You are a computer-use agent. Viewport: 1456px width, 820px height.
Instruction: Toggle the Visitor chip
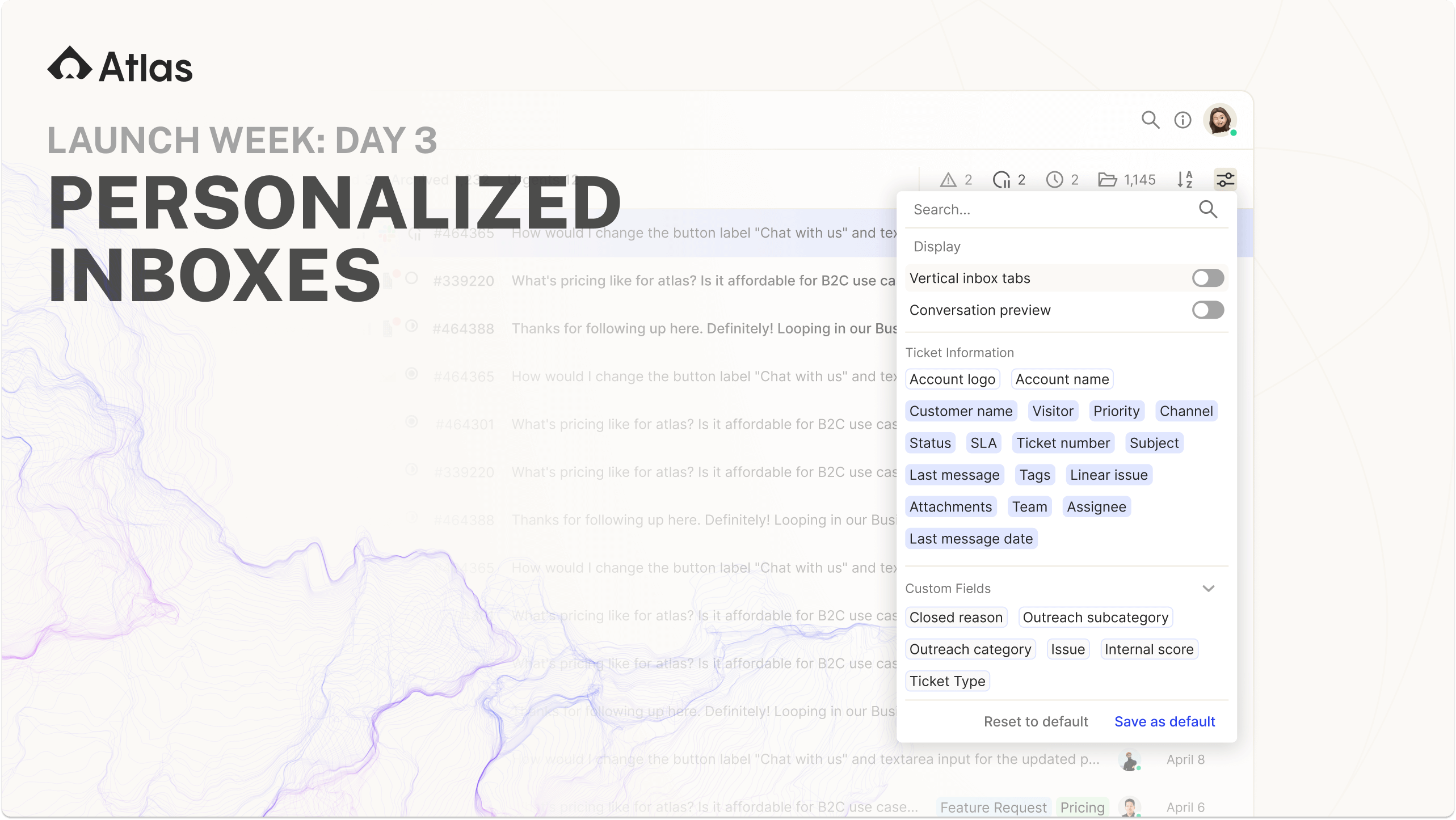click(1053, 411)
